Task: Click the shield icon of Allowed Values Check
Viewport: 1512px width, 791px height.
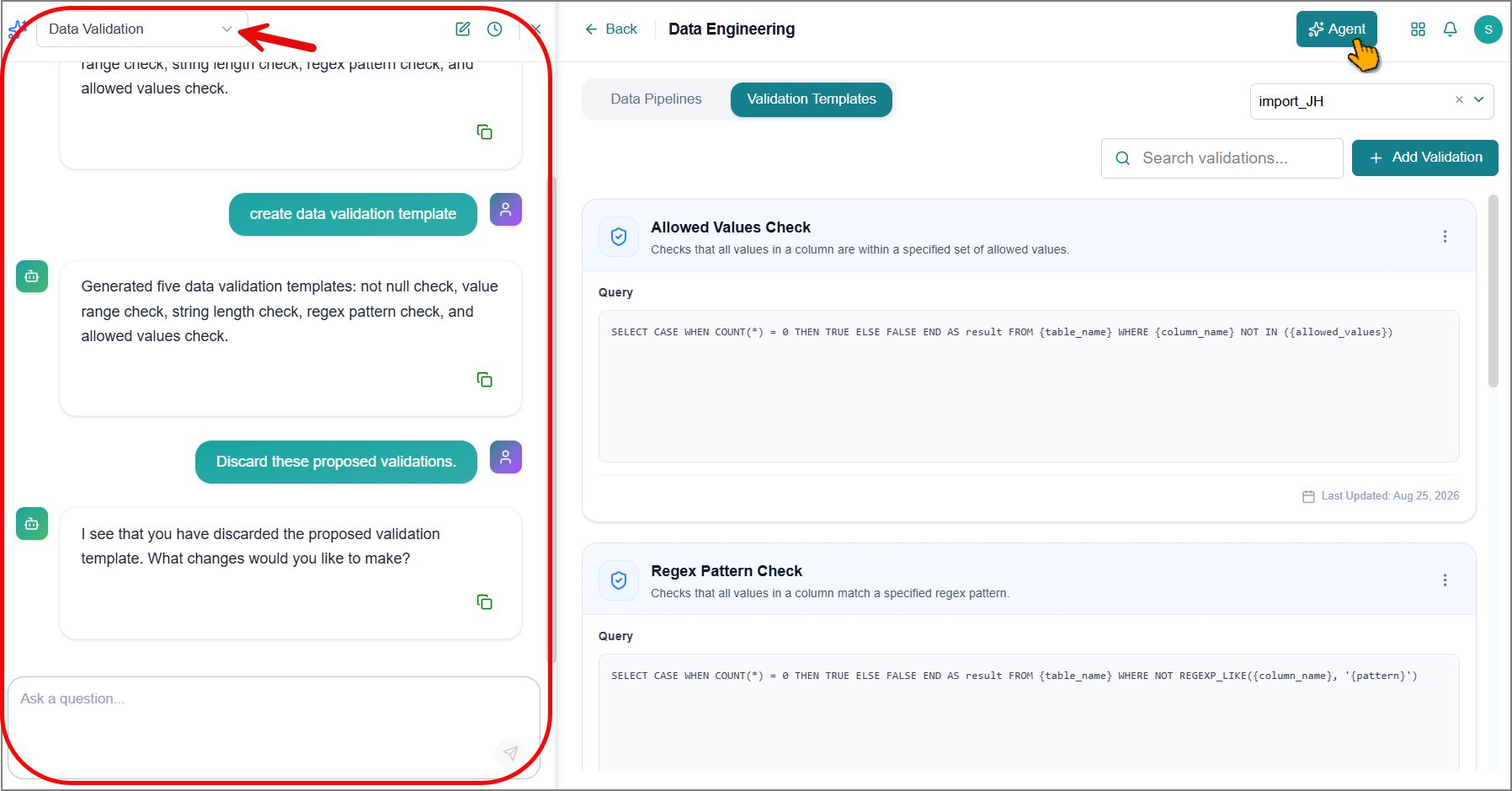Action: [619, 237]
